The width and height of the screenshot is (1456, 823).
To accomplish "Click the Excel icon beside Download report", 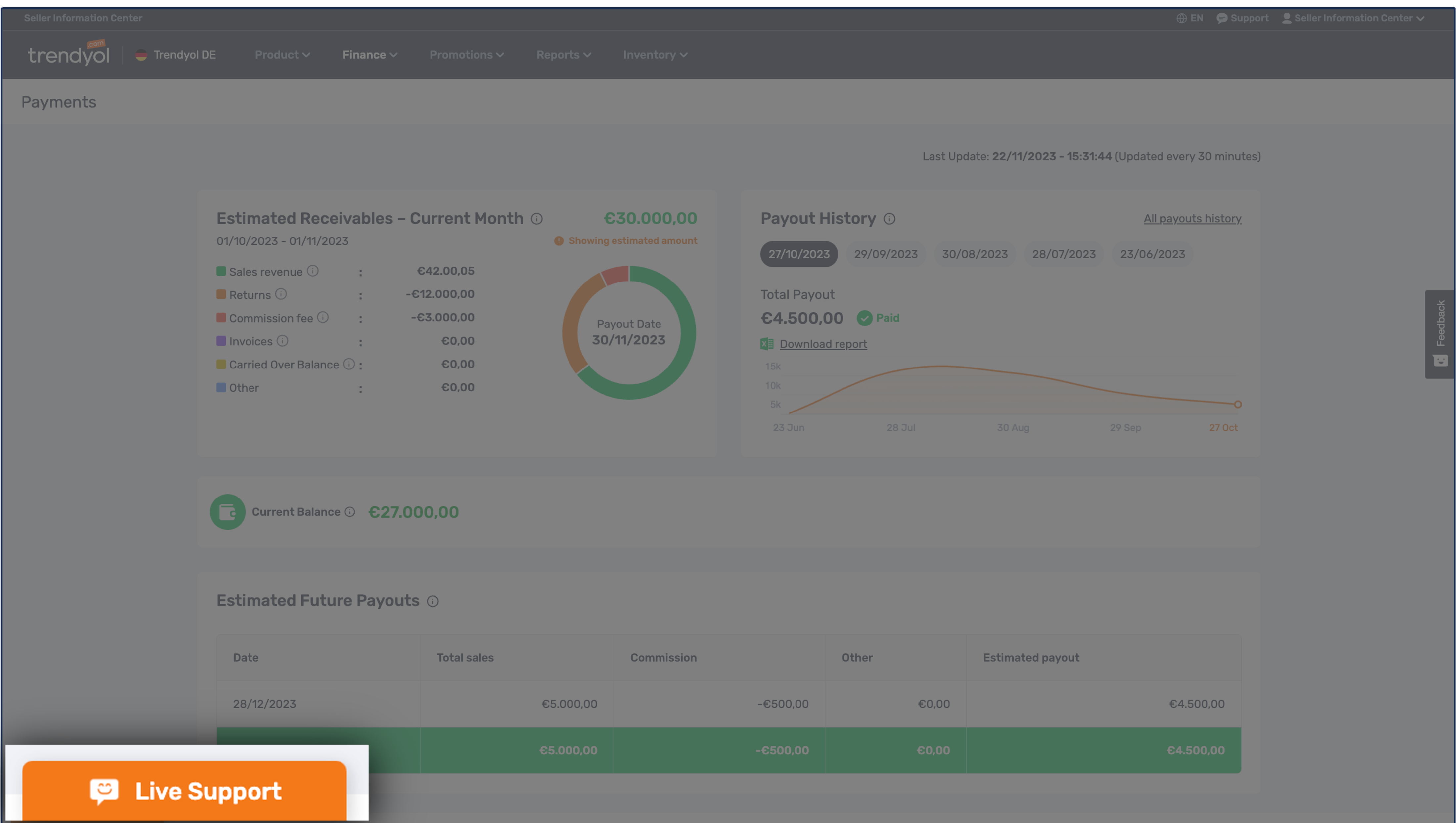I will point(767,344).
